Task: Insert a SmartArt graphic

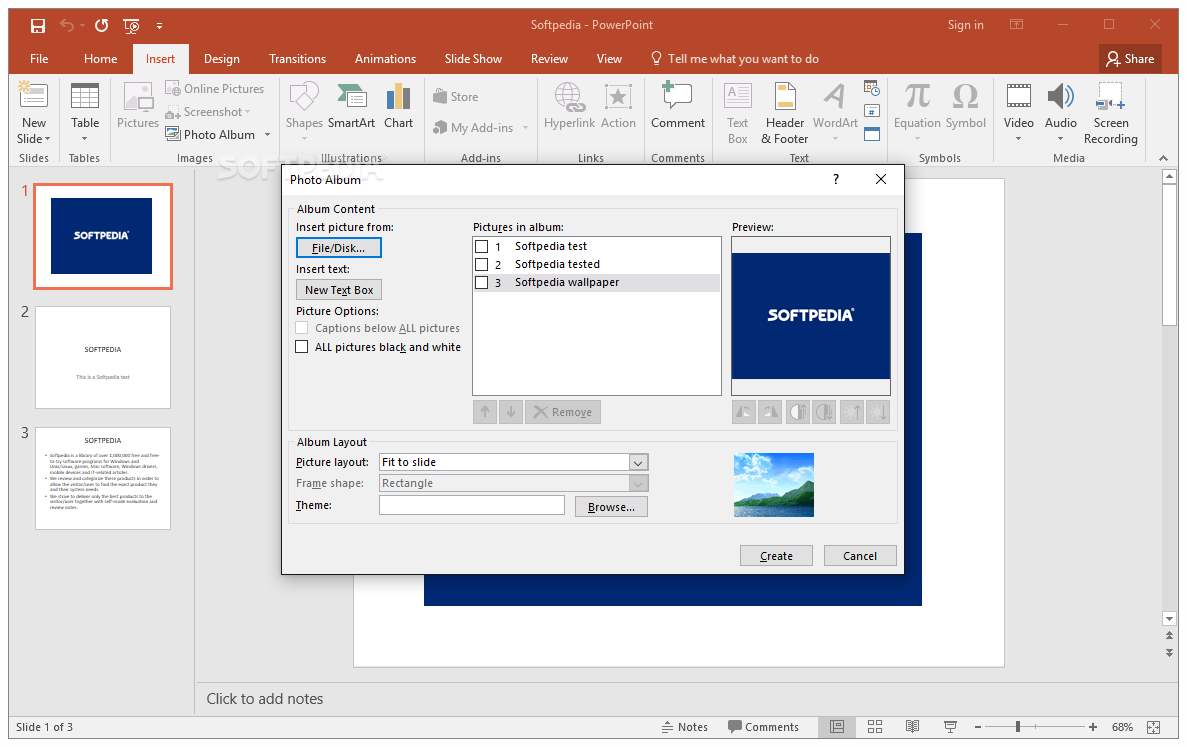Action: click(x=351, y=106)
